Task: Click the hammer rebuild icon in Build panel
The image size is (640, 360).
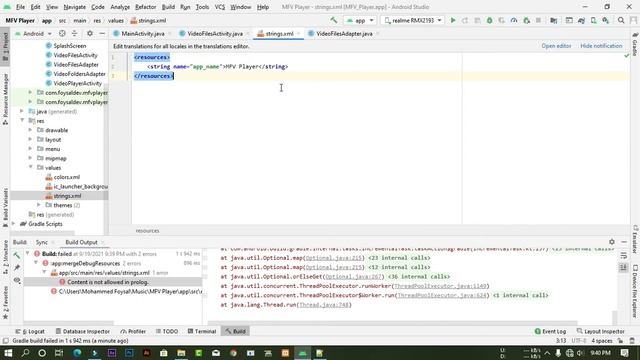Action: [17, 256]
